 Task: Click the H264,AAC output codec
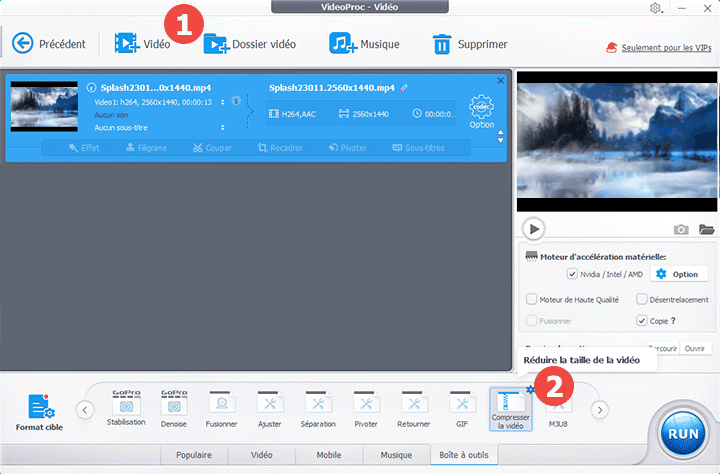coord(292,114)
